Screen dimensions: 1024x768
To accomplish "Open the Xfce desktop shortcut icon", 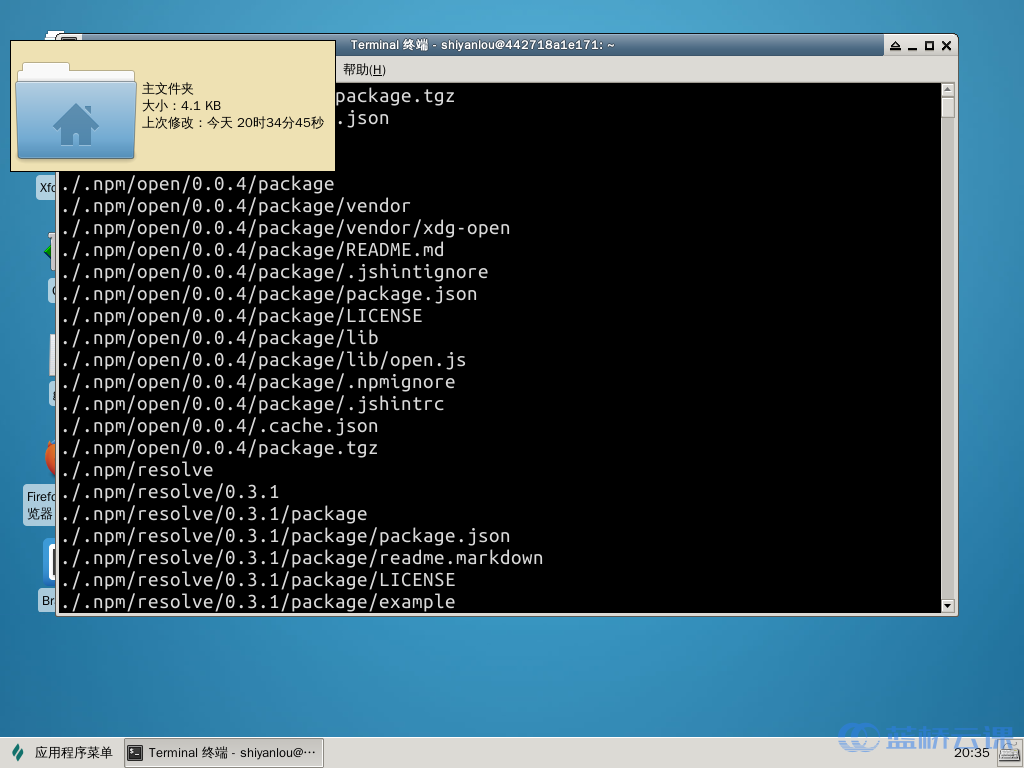I will (x=48, y=187).
